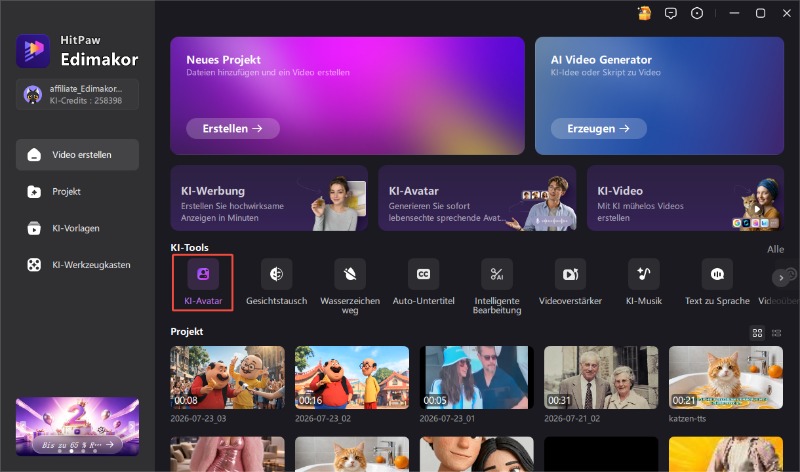Open the Intelligente Bearbeitung tool

coord(497,274)
